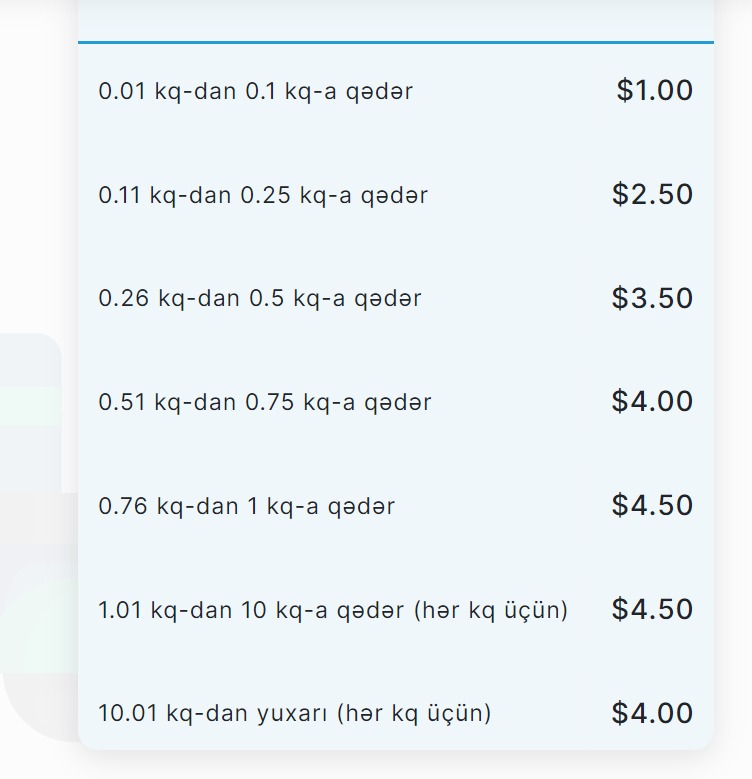752x779 pixels.
Task: Click the "0.01 kq-dan 0.1 kq-a qədər" label
Action: pos(255,91)
